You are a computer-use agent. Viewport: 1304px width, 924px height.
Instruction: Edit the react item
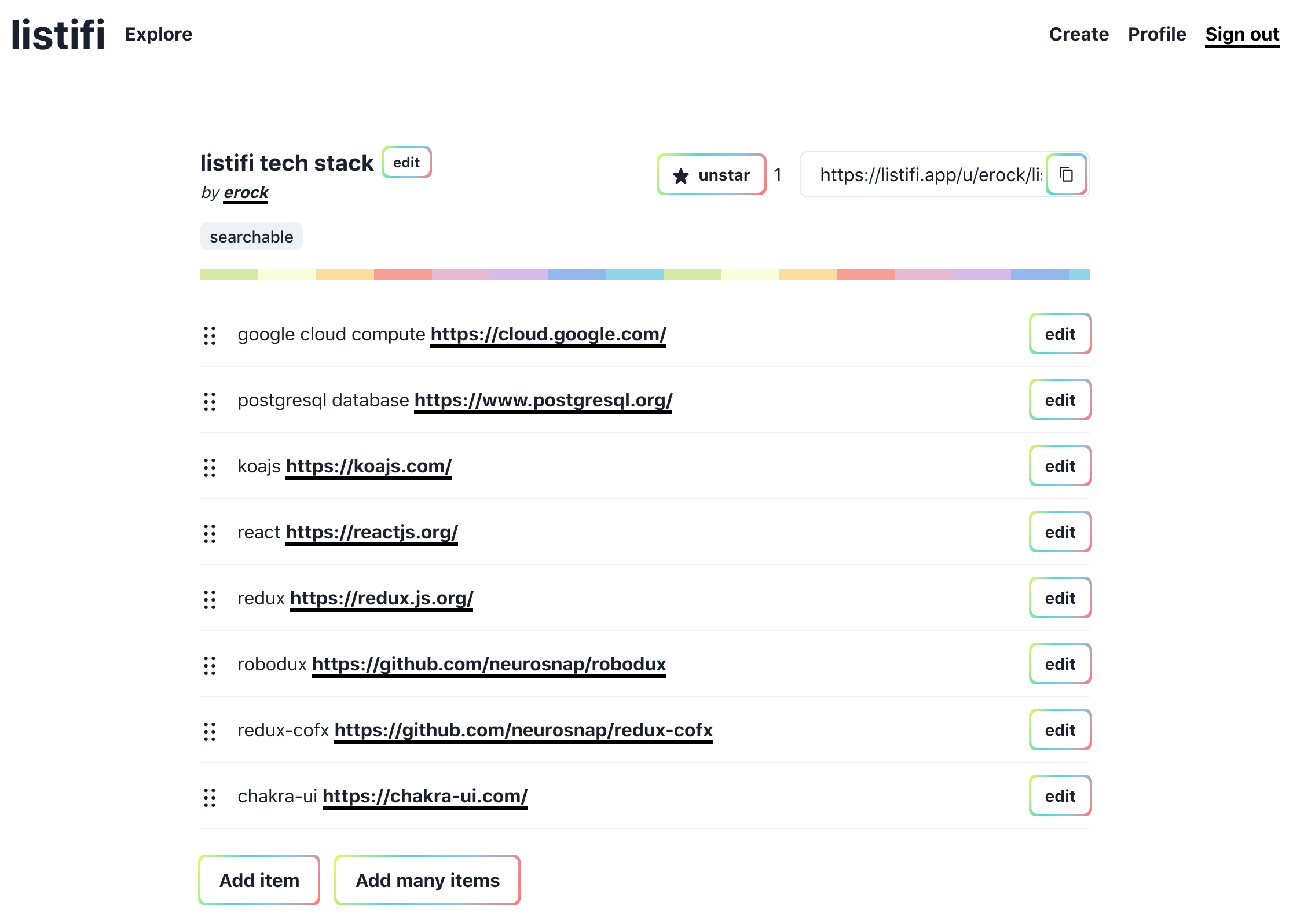(1060, 532)
